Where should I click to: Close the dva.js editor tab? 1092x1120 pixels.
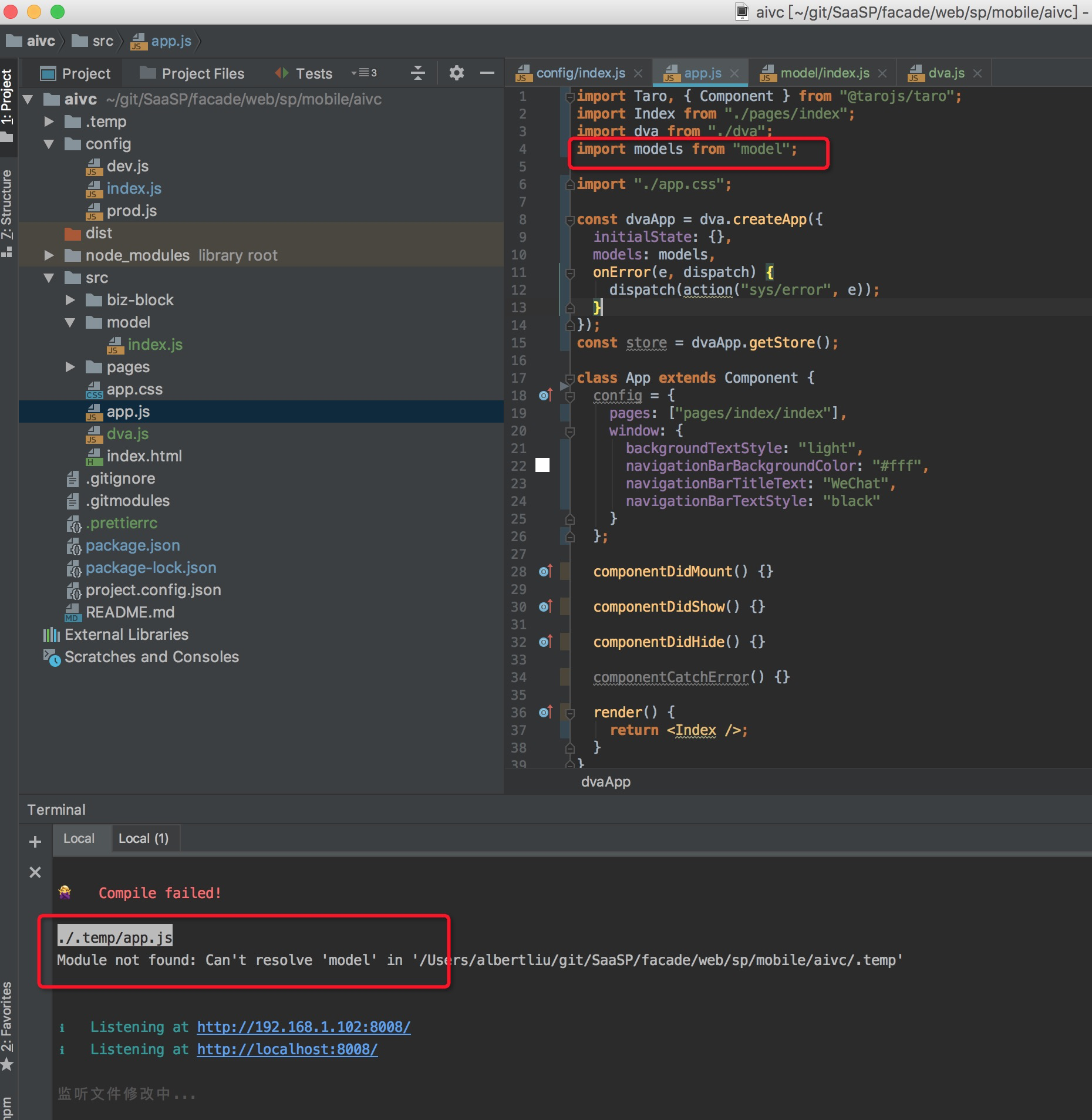coord(978,73)
